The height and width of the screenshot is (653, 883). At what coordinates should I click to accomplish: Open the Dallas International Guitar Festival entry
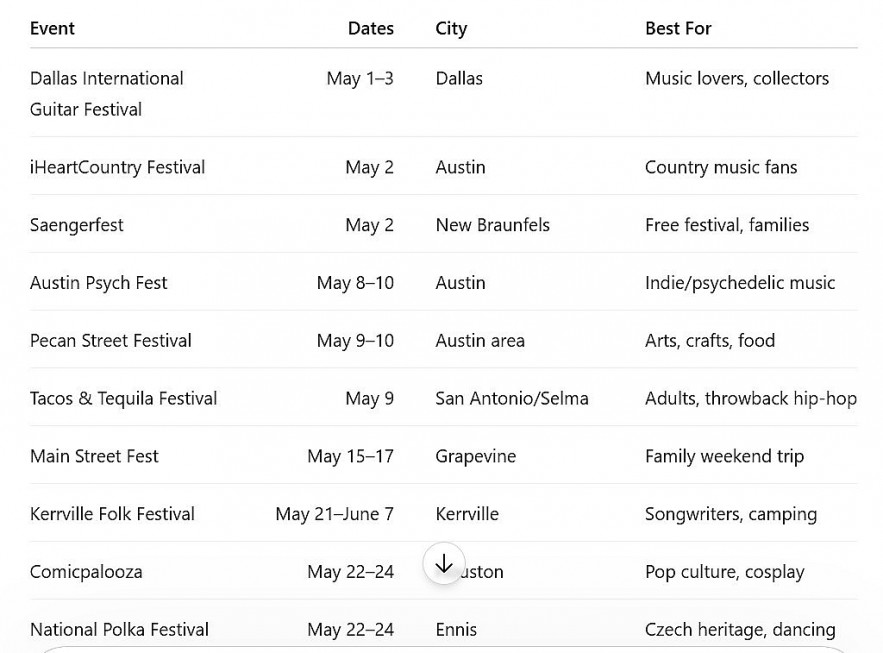[106, 93]
